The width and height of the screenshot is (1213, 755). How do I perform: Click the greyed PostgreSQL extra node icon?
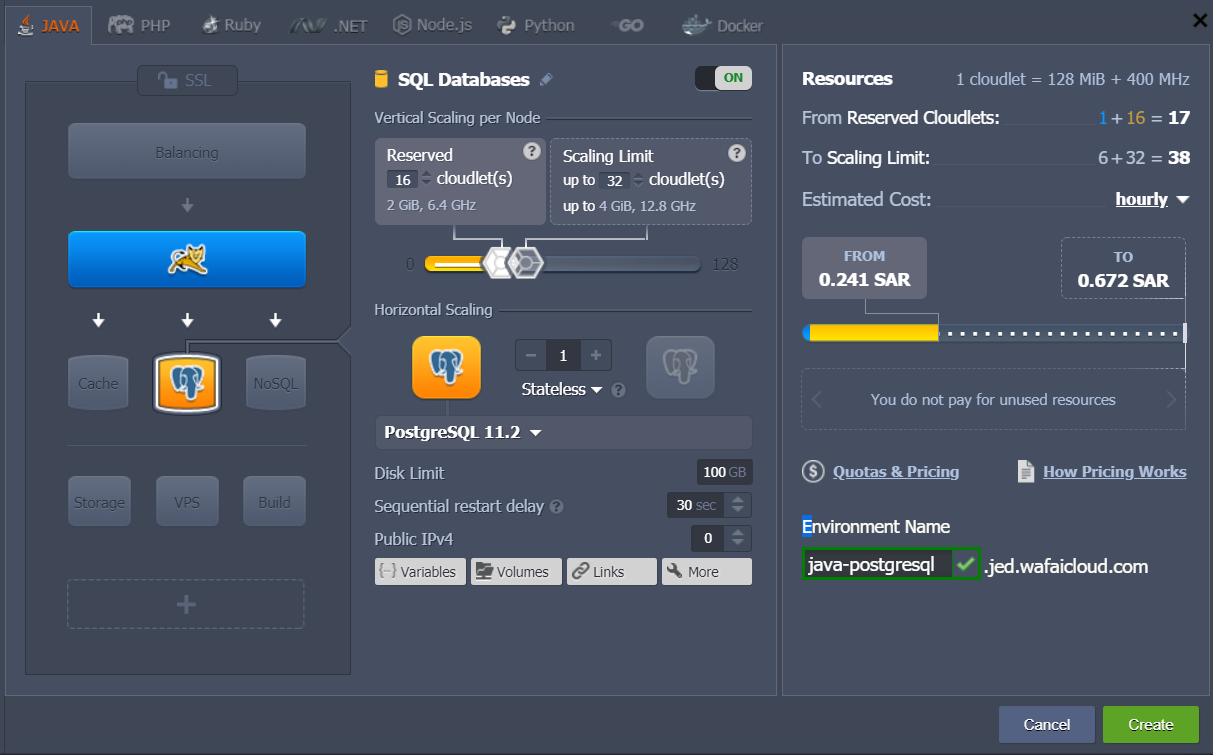point(680,367)
